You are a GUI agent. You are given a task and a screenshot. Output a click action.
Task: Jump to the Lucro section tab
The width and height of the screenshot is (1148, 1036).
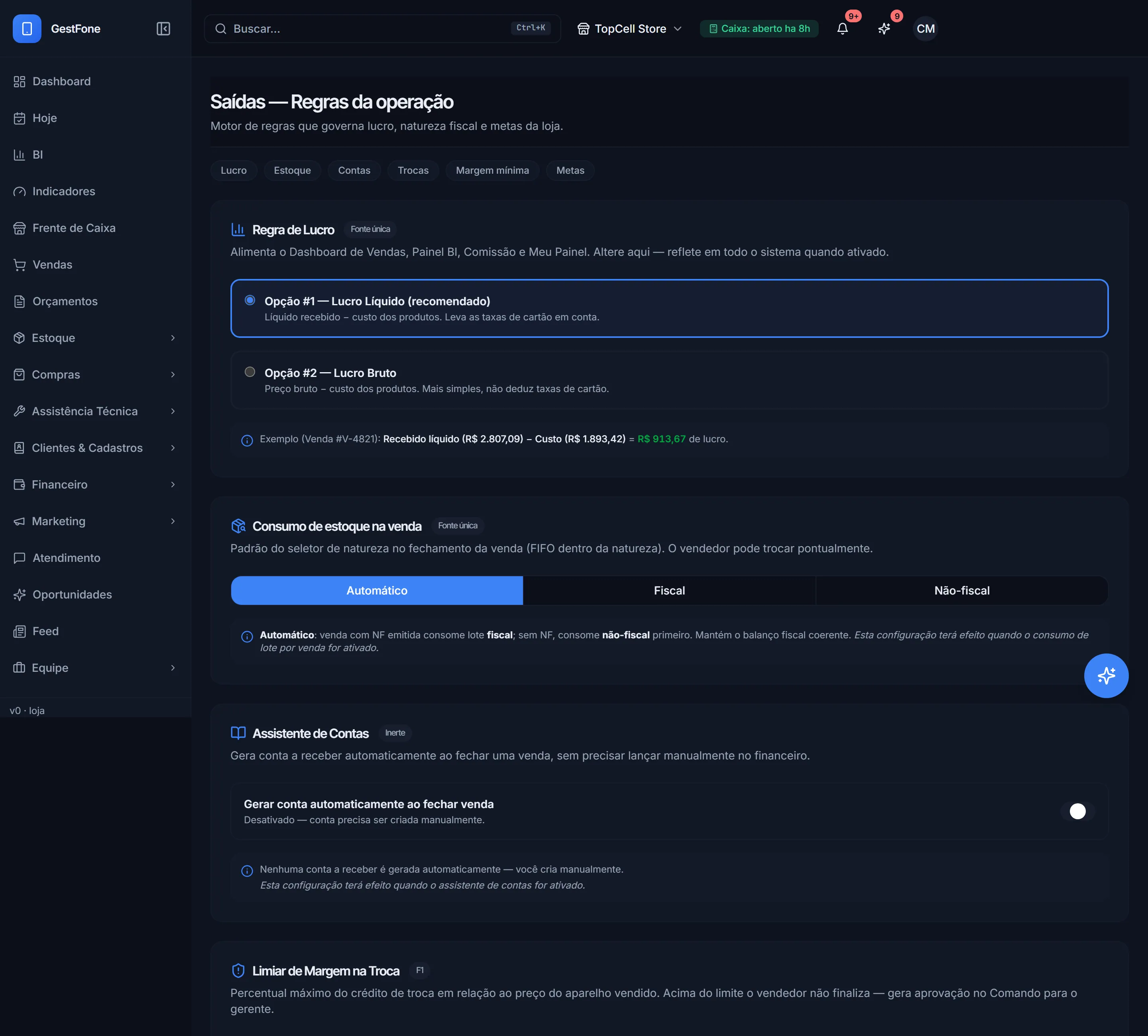(234, 170)
